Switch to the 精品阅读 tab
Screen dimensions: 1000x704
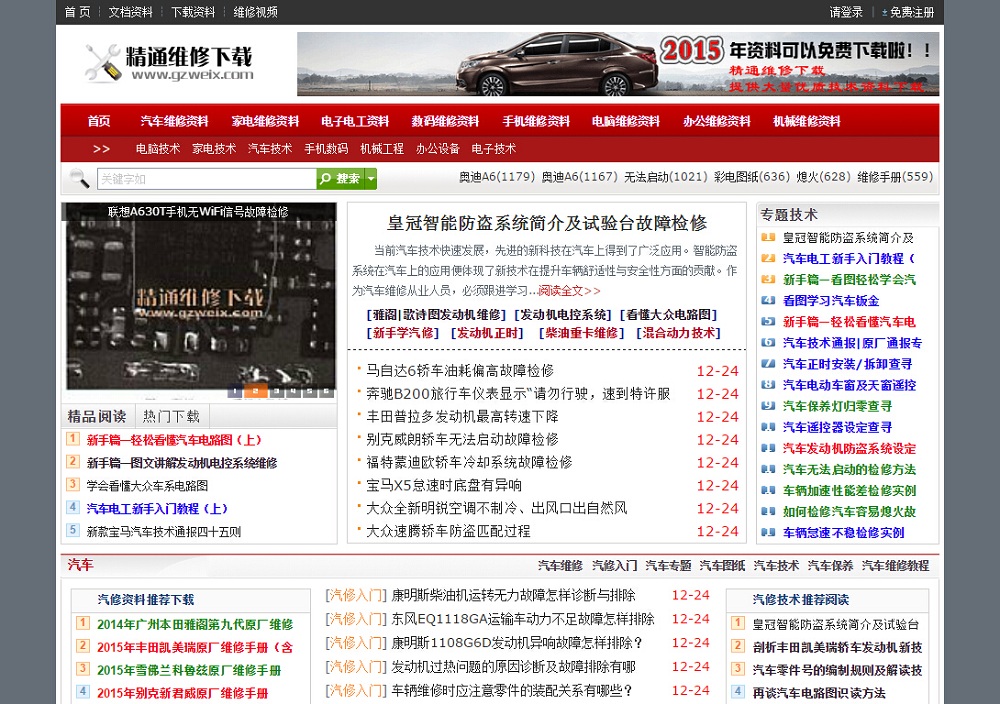pyautogui.click(x=98, y=416)
